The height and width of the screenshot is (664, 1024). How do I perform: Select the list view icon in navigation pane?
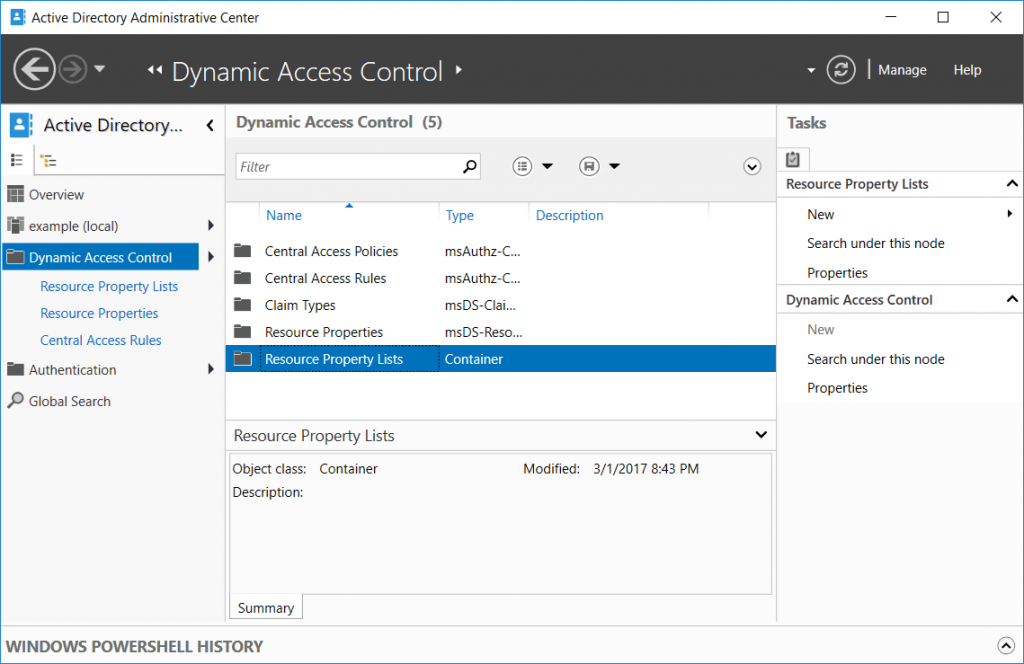coord(19,160)
